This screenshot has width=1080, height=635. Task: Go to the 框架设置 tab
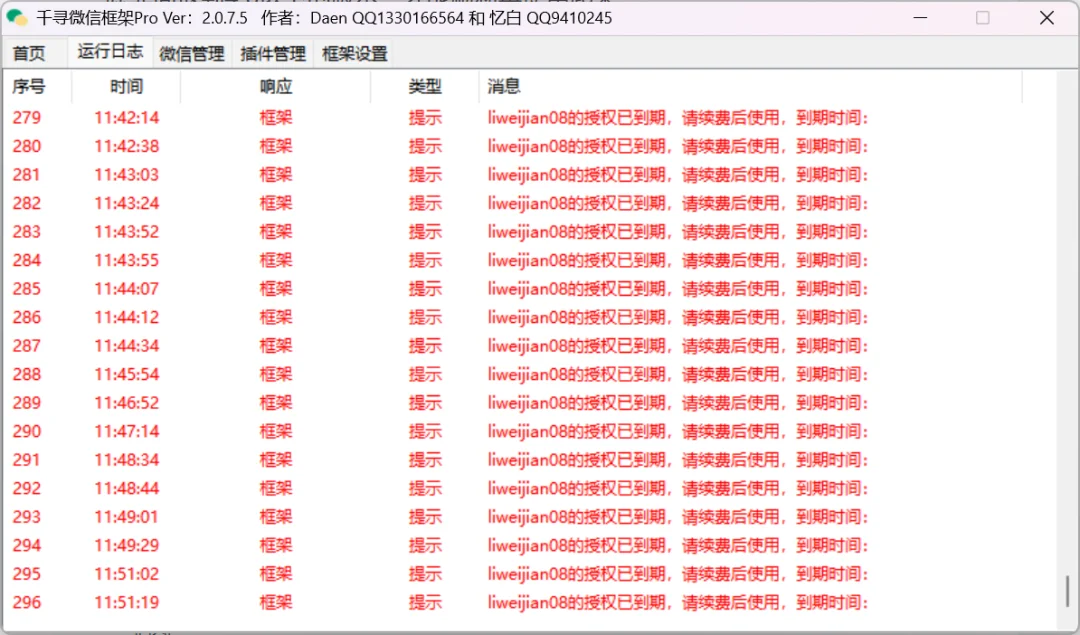click(355, 54)
